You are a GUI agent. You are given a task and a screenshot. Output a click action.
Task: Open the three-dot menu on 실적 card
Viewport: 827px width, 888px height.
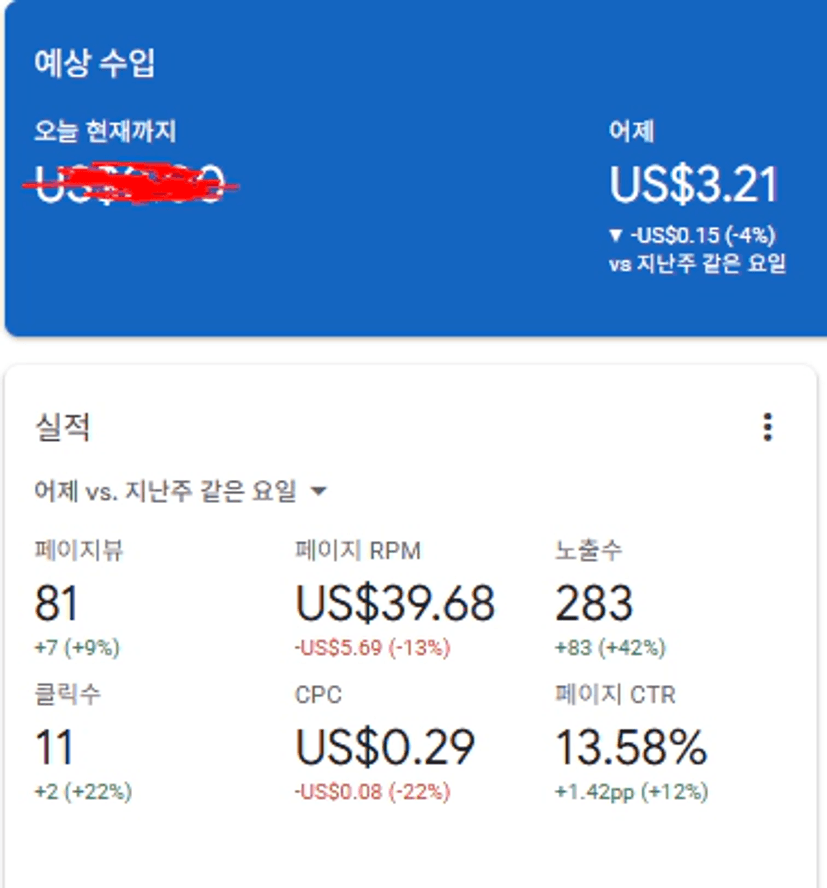tap(767, 428)
